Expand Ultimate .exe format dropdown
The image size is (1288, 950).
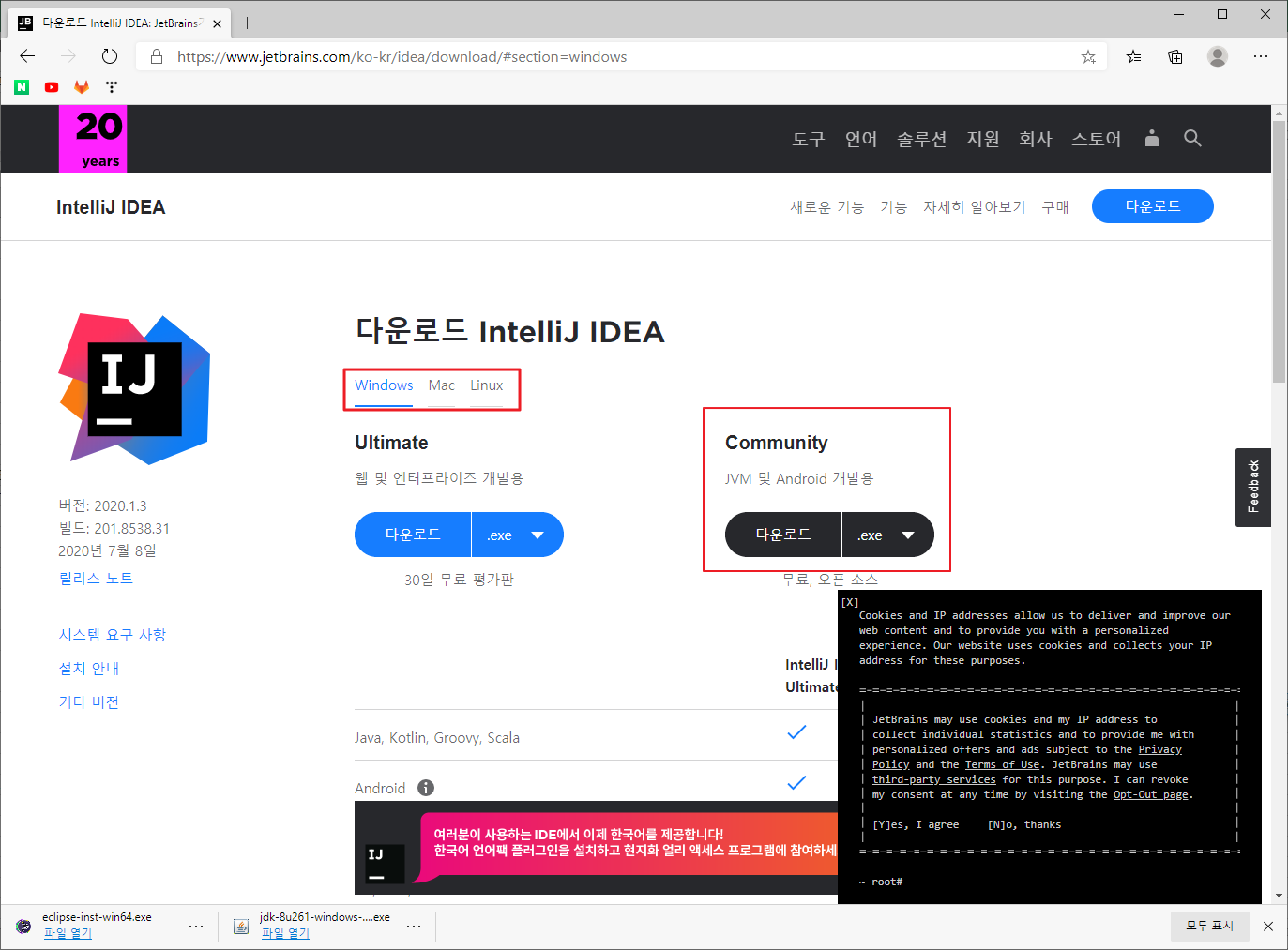(517, 535)
